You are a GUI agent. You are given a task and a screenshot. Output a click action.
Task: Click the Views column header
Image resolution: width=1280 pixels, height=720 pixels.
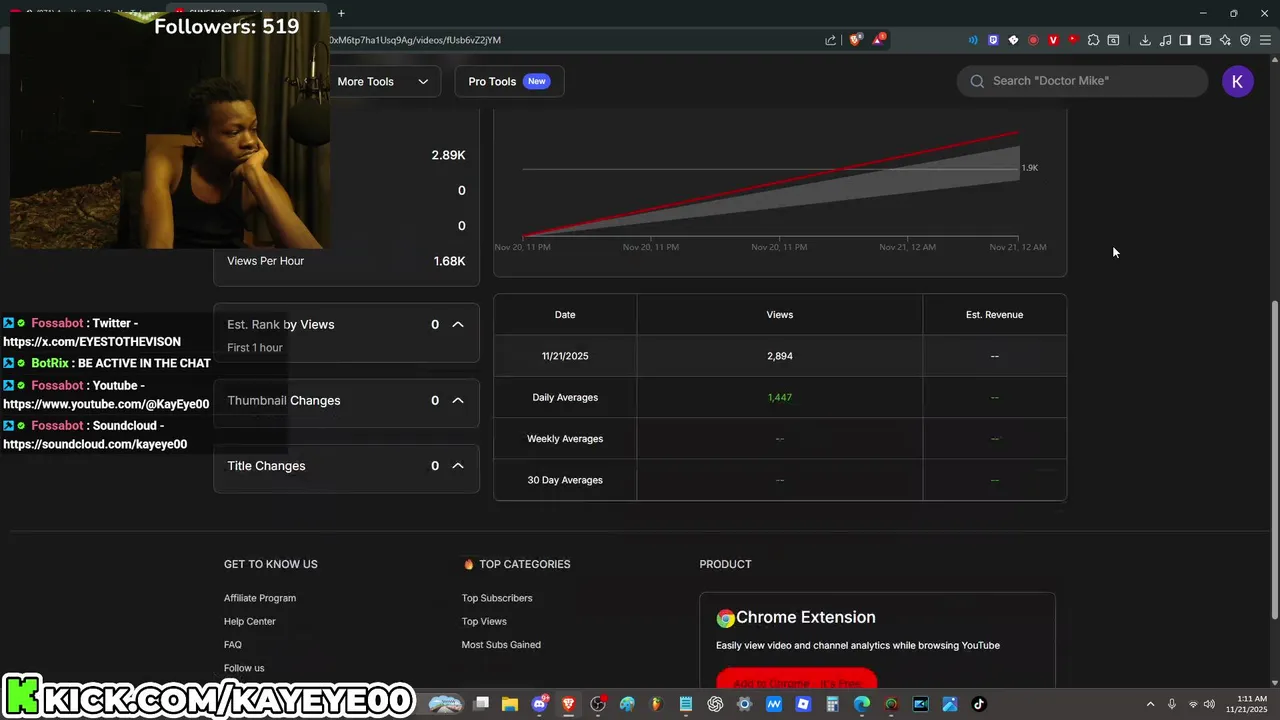(x=780, y=315)
